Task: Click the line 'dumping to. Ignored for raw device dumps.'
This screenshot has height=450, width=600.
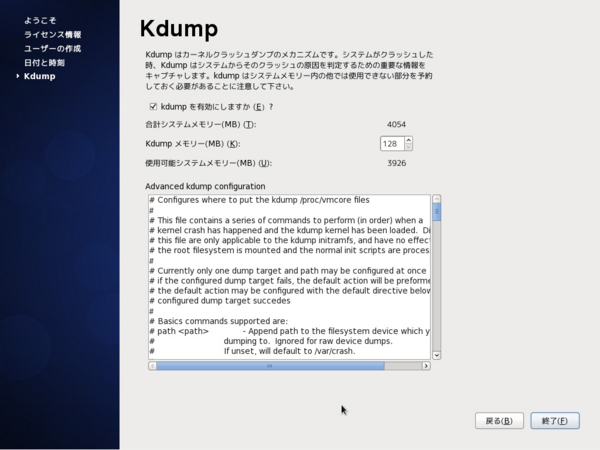Action: tap(308, 341)
